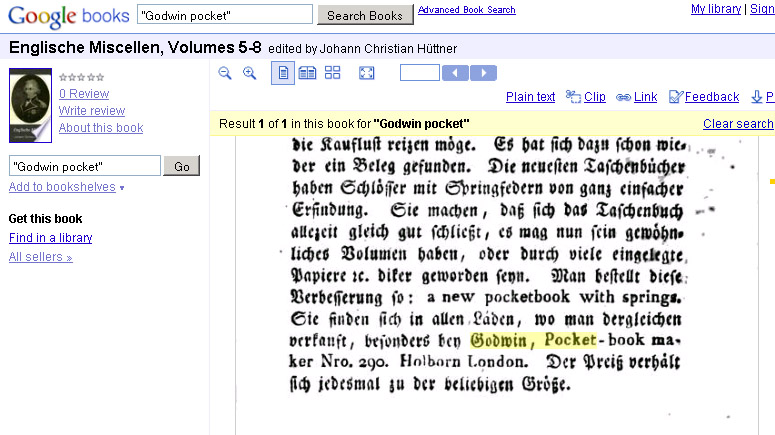The width and height of the screenshot is (775, 435).
Task: Click 'Englische Miscellen, Volumes 5-8' title
Action: 135,47
